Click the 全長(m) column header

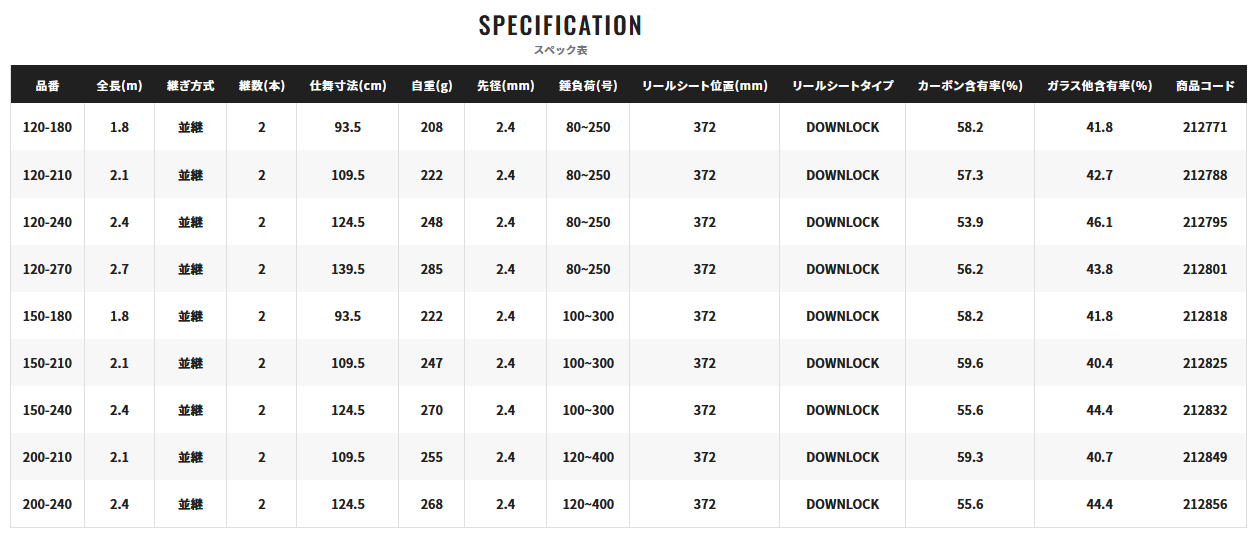119,86
